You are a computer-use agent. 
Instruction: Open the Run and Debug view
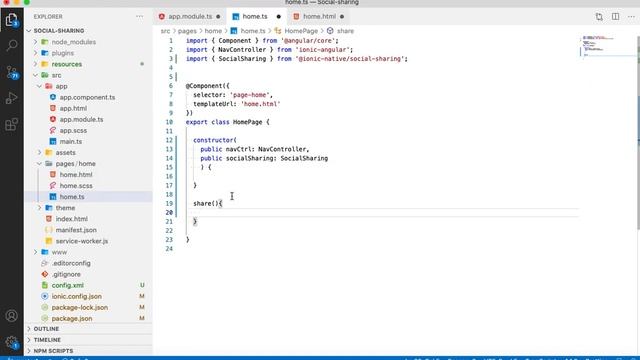click(x=11, y=98)
